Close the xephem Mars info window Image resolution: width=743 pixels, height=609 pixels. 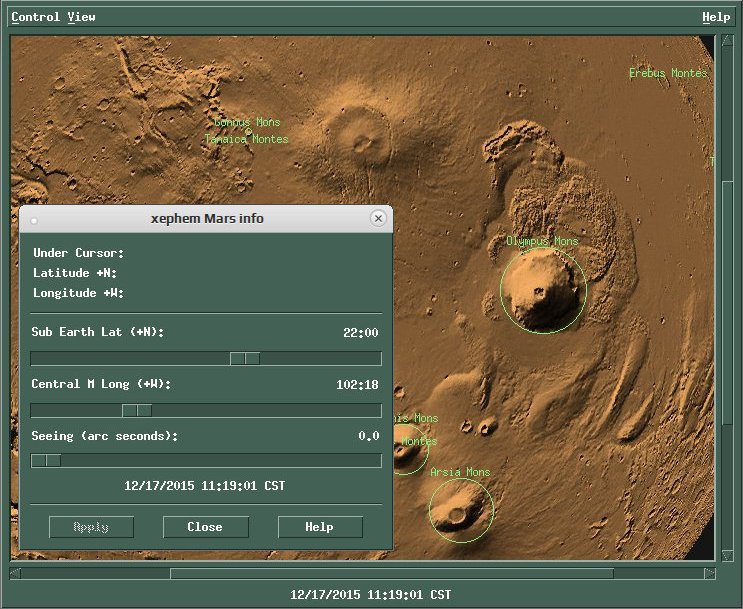378,218
